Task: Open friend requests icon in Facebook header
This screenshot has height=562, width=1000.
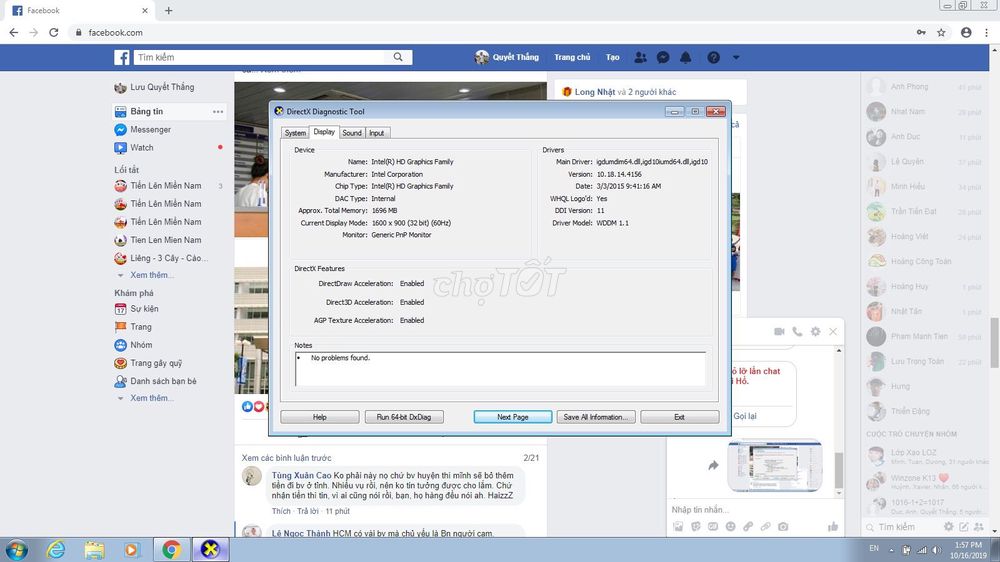Action: click(640, 57)
